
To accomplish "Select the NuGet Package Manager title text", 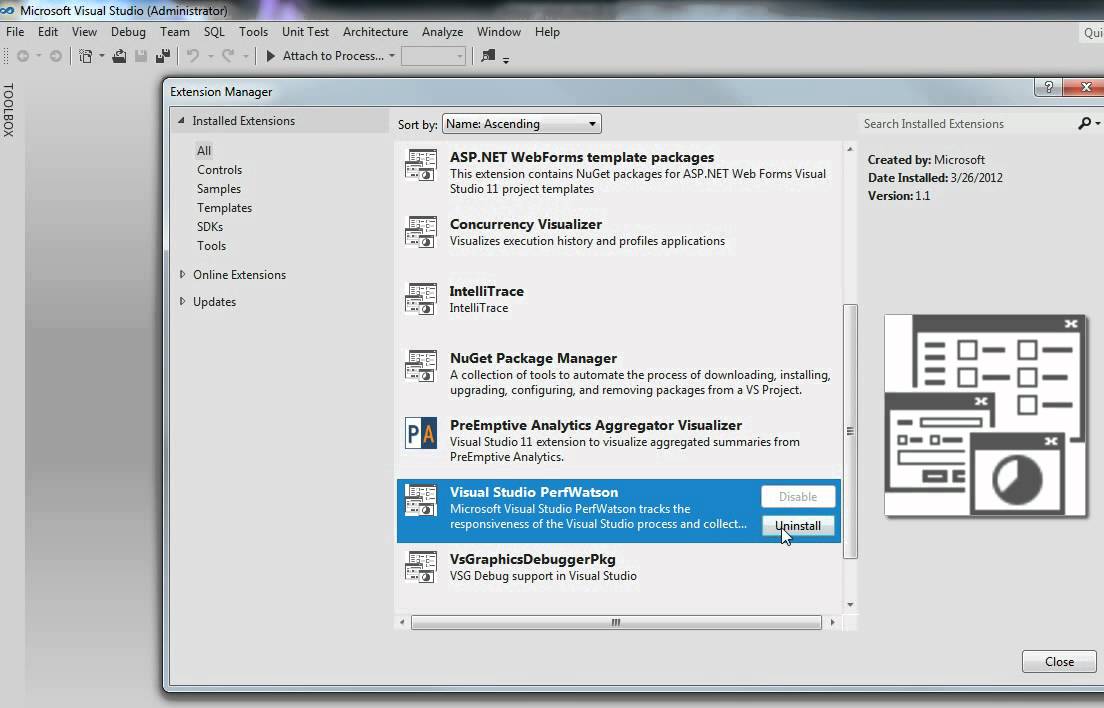I will point(533,358).
